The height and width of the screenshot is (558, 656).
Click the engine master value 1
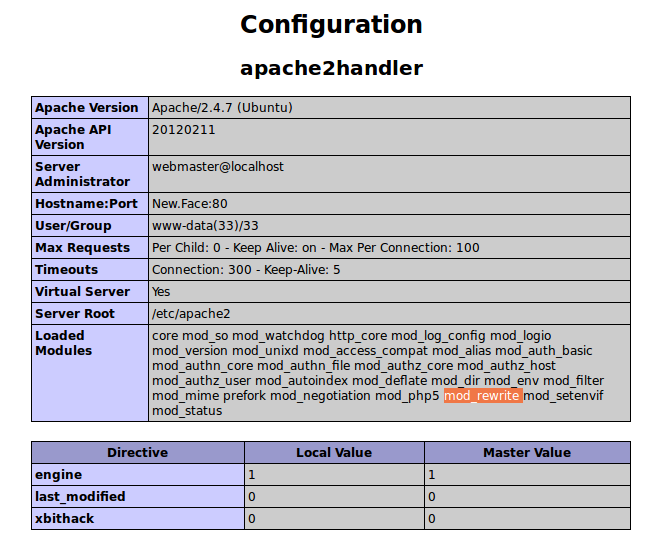point(432,475)
